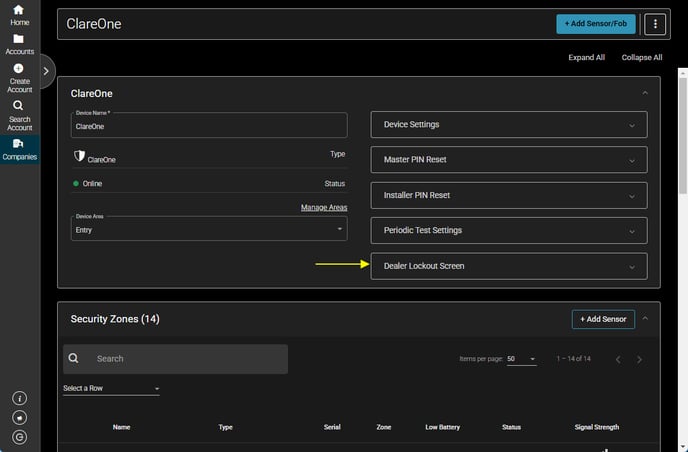Open the three-dot more options menu
The image size is (688, 452).
click(x=655, y=24)
